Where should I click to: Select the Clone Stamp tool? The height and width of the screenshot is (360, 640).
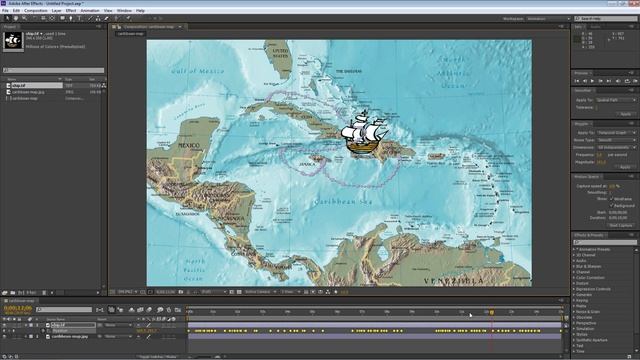[x=98, y=18]
